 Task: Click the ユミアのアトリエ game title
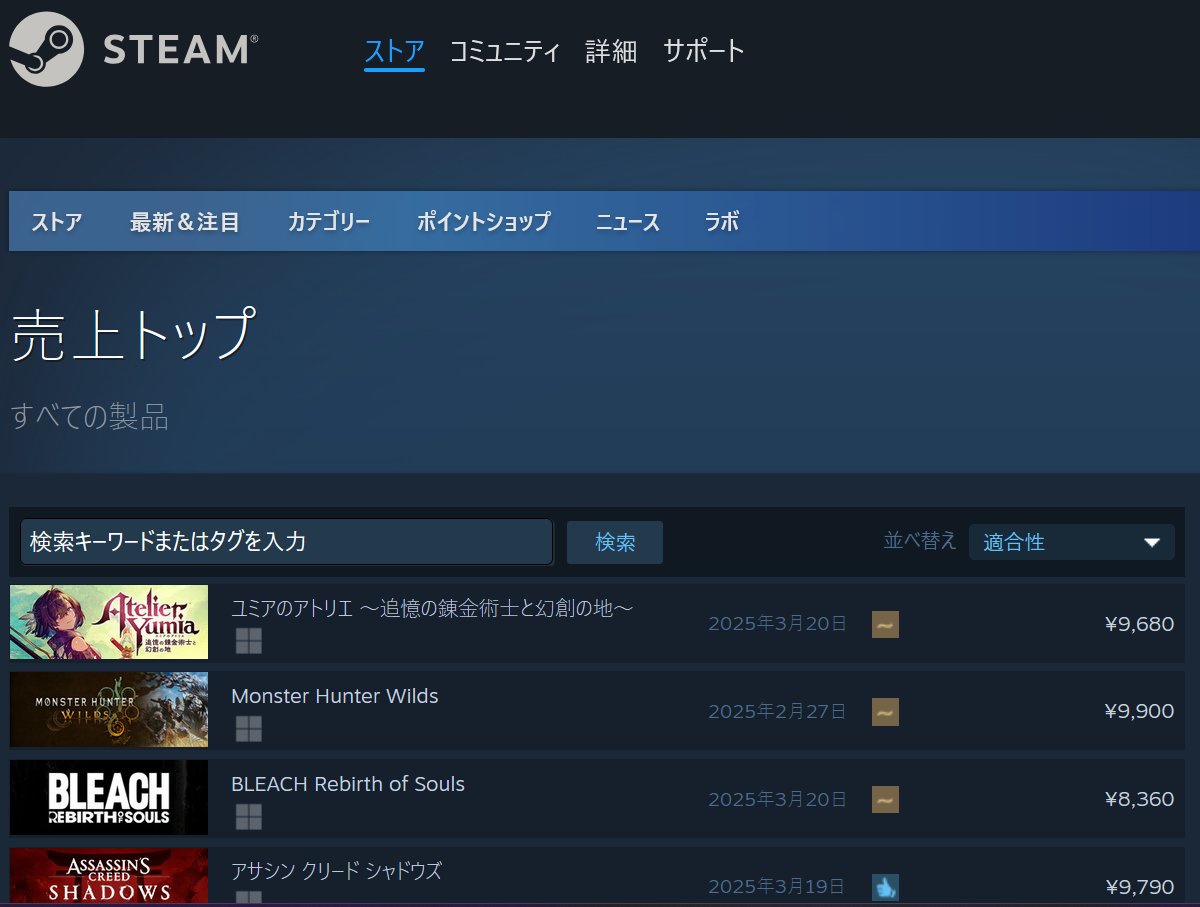click(432, 608)
